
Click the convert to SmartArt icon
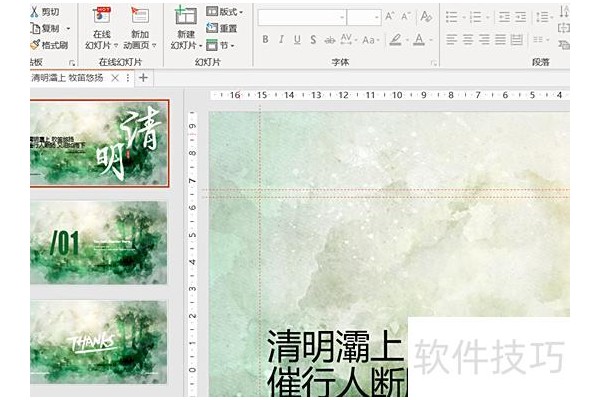tap(564, 45)
